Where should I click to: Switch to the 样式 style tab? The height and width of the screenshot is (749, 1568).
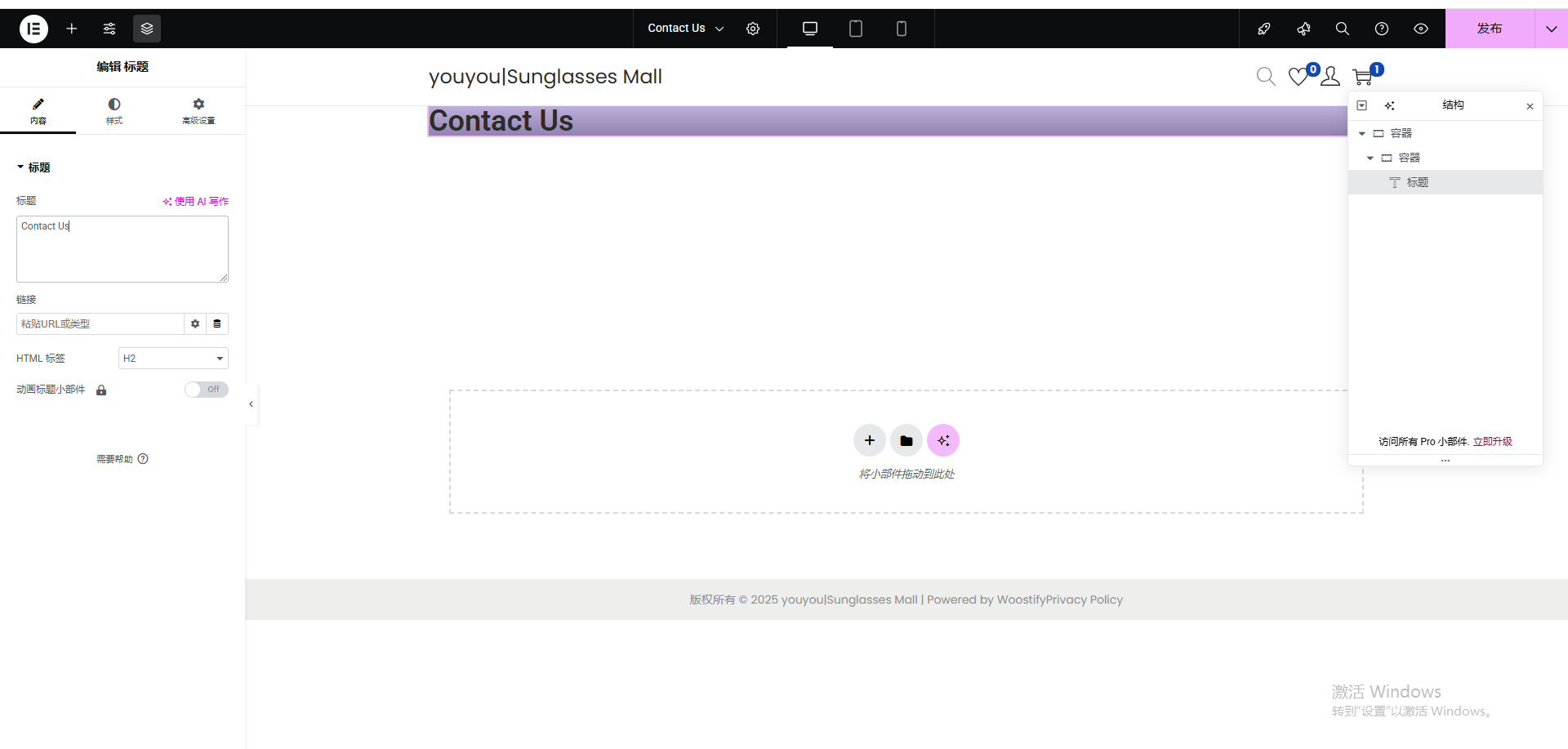pyautogui.click(x=114, y=111)
